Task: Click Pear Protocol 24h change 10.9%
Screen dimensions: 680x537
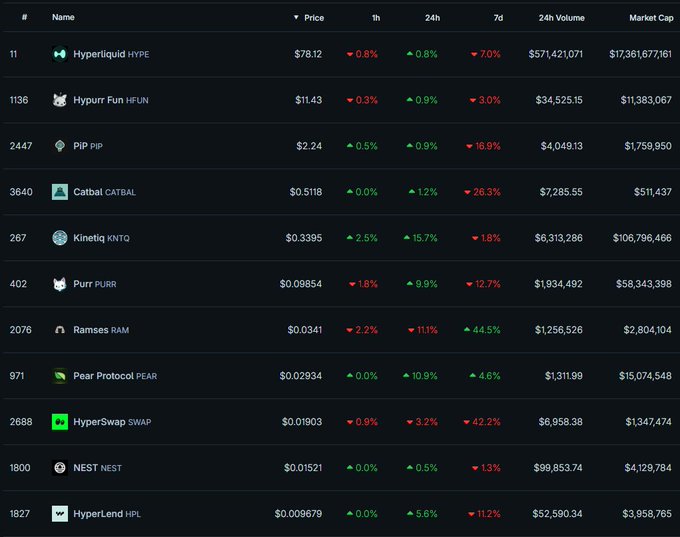Action: click(420, 376)
